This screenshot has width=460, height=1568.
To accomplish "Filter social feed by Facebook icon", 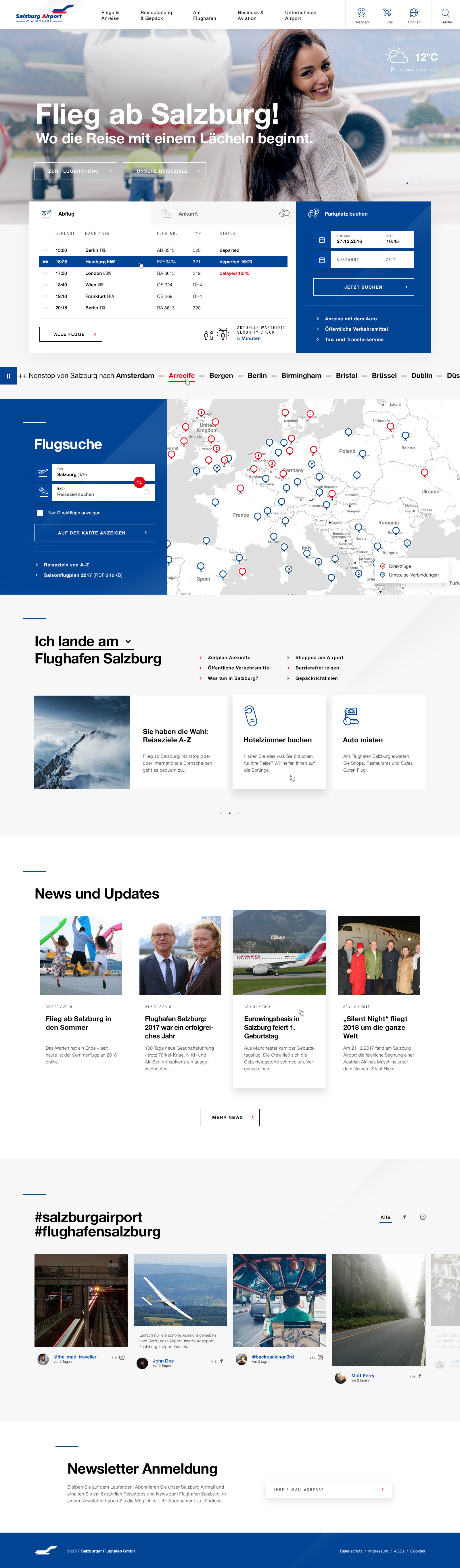I will (405, 1217).
